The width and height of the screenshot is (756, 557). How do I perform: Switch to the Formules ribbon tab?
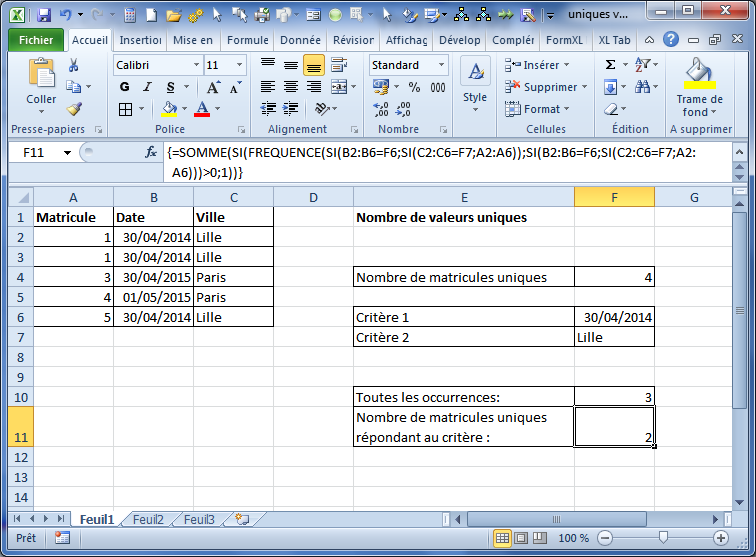247,40
